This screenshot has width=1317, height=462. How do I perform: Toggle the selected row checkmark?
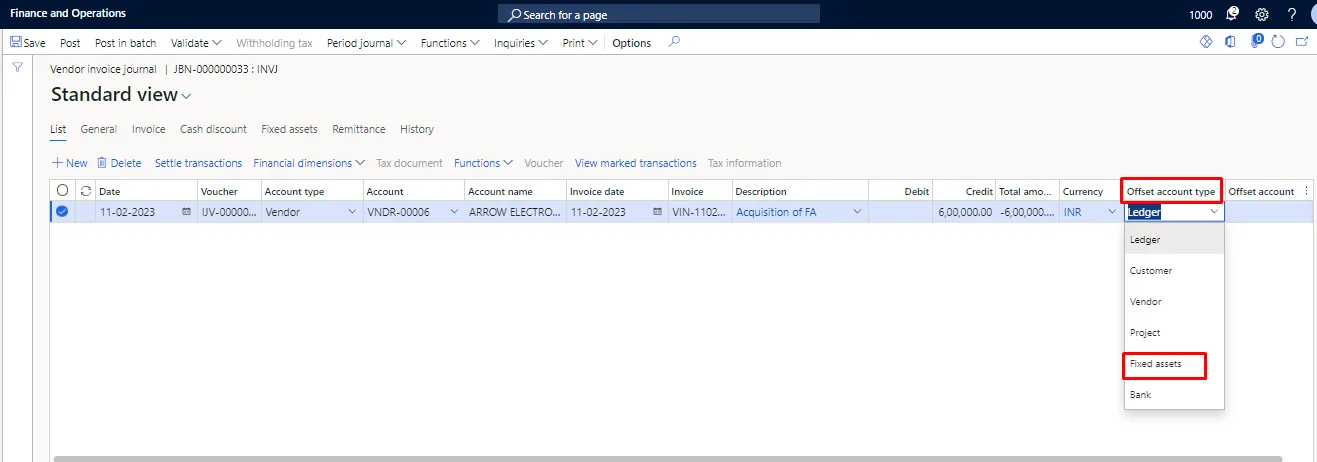(63, 211)
